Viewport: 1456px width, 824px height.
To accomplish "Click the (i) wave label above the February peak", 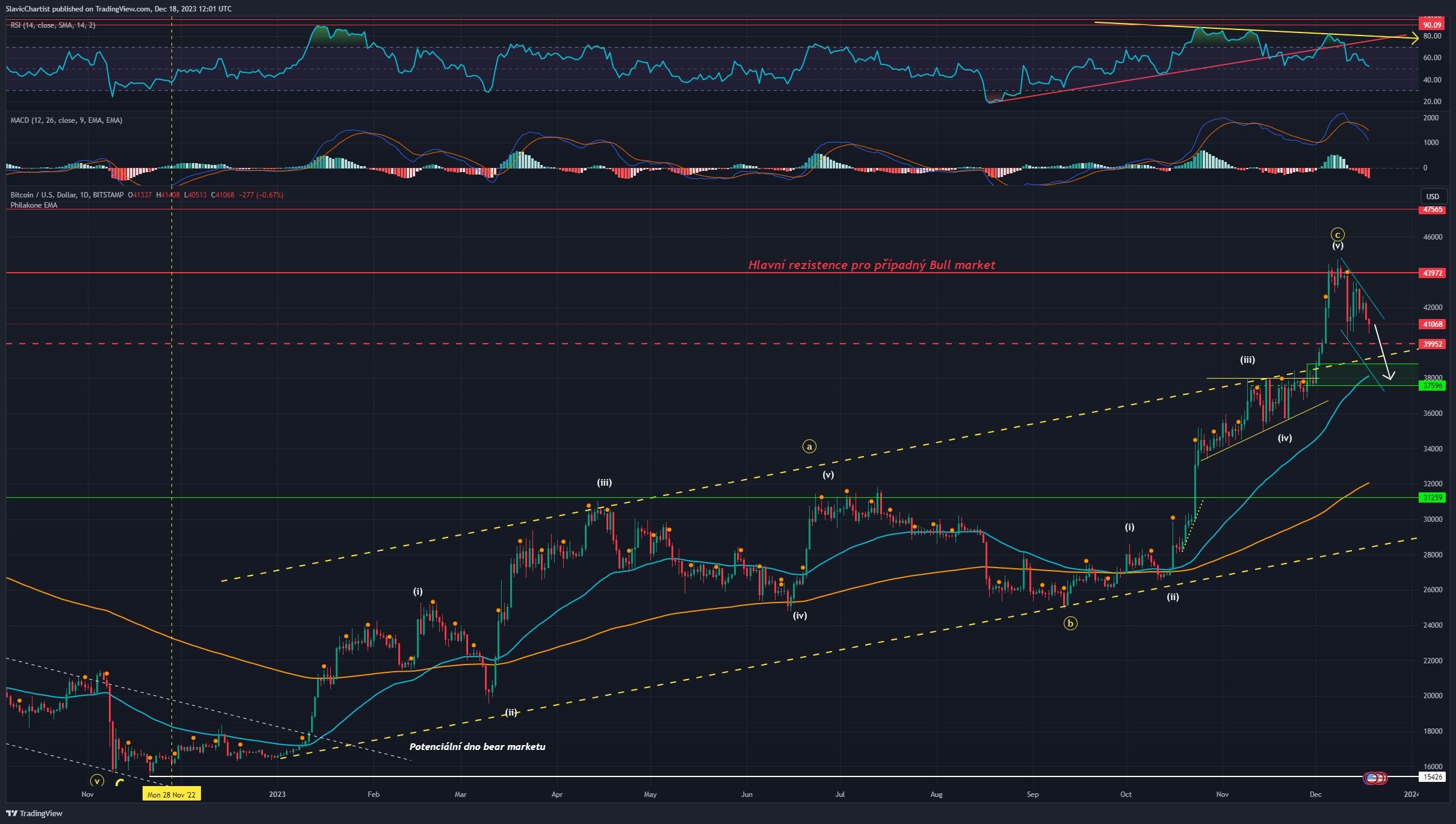I will pos(418,592).
